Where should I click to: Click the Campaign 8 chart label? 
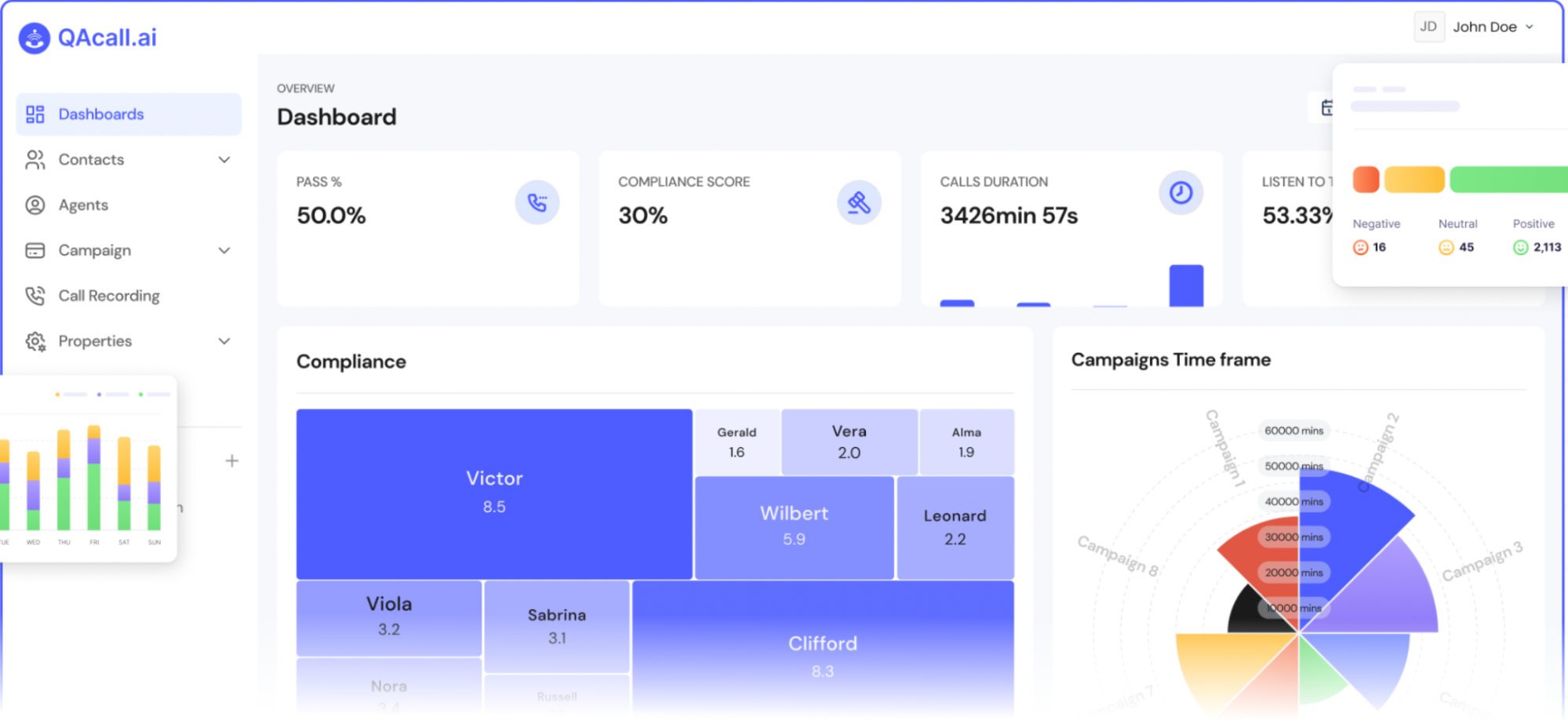coord(1118,555)
